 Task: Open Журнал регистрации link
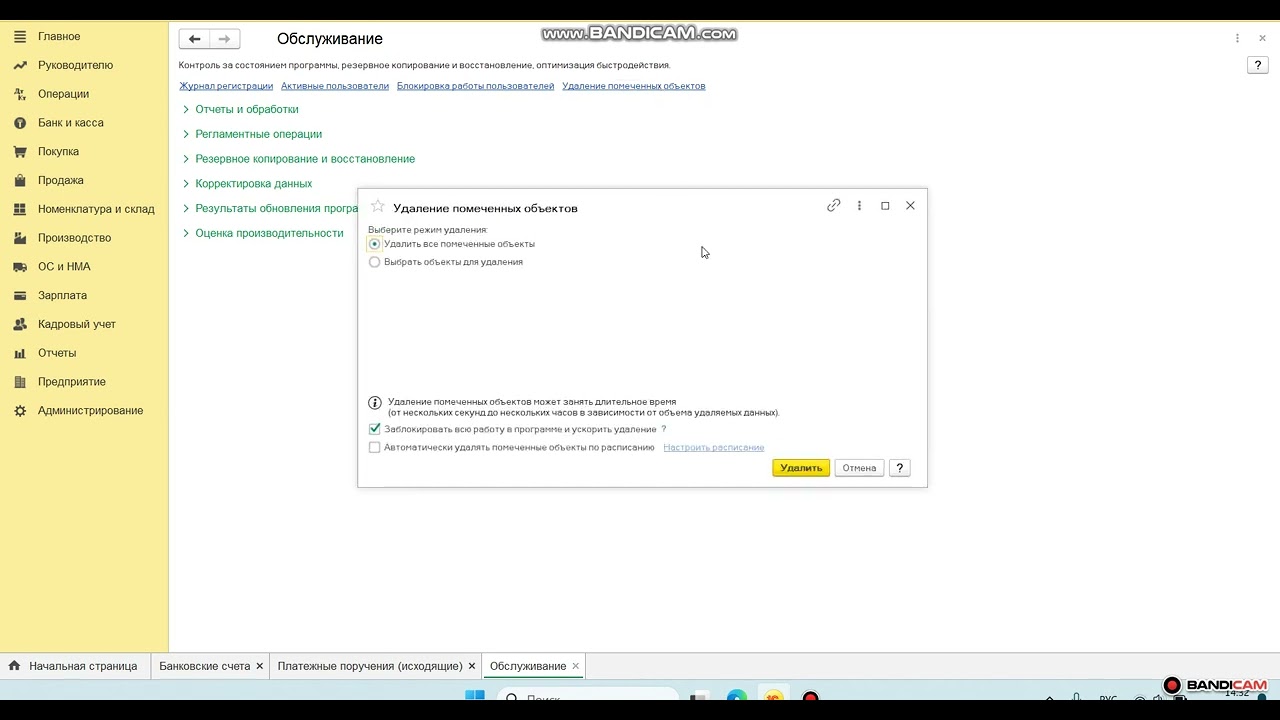pos(226,86)
